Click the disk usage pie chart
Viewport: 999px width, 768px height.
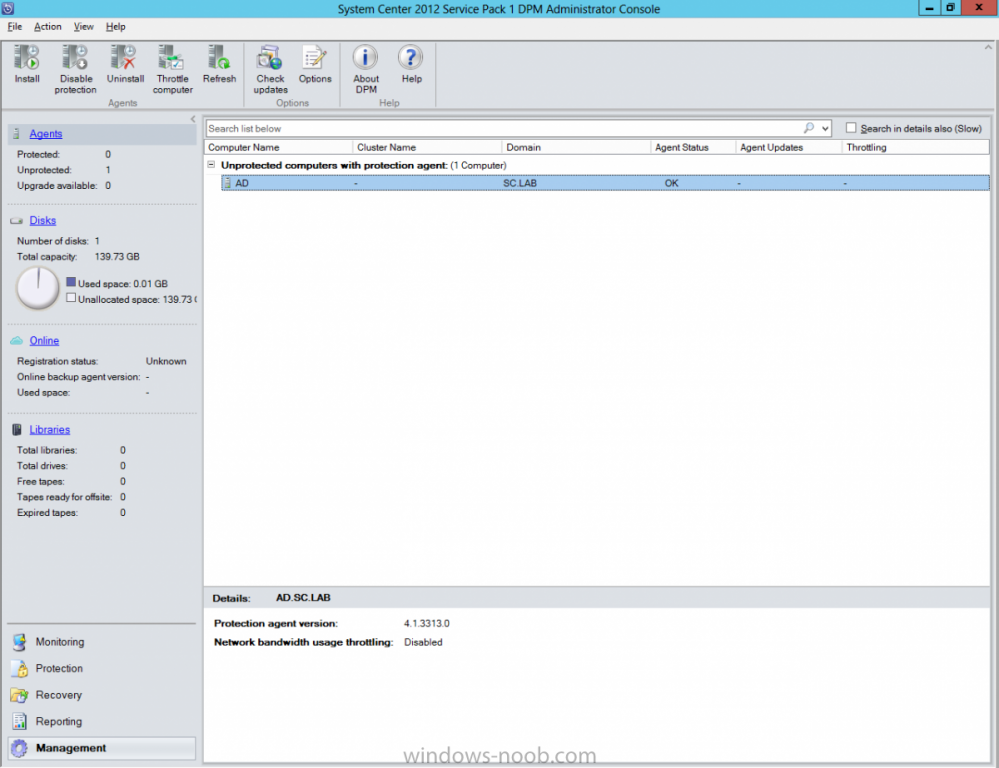pyautogui.click(x=38, y=288)
